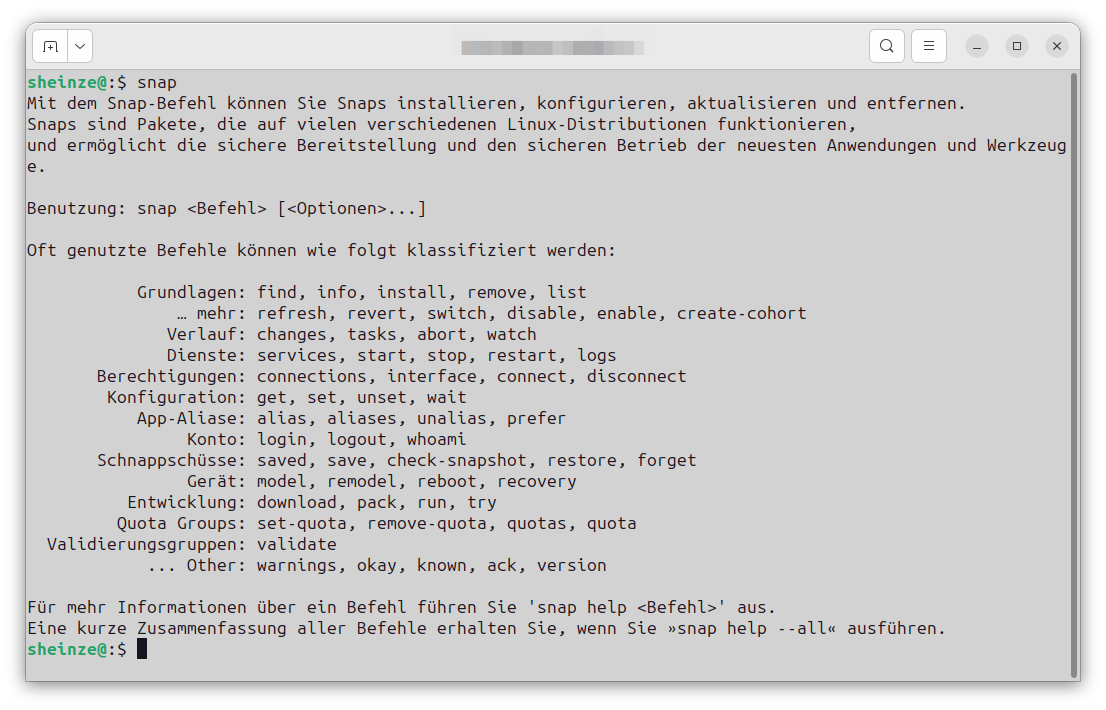This screenshot has height=710, width=1106.
Task: Click the Benutzung usage line text
Action: point(227,208)
